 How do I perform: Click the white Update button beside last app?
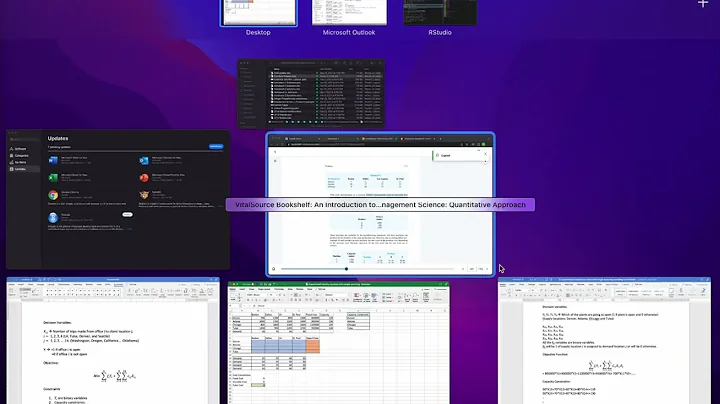(127, 214)
